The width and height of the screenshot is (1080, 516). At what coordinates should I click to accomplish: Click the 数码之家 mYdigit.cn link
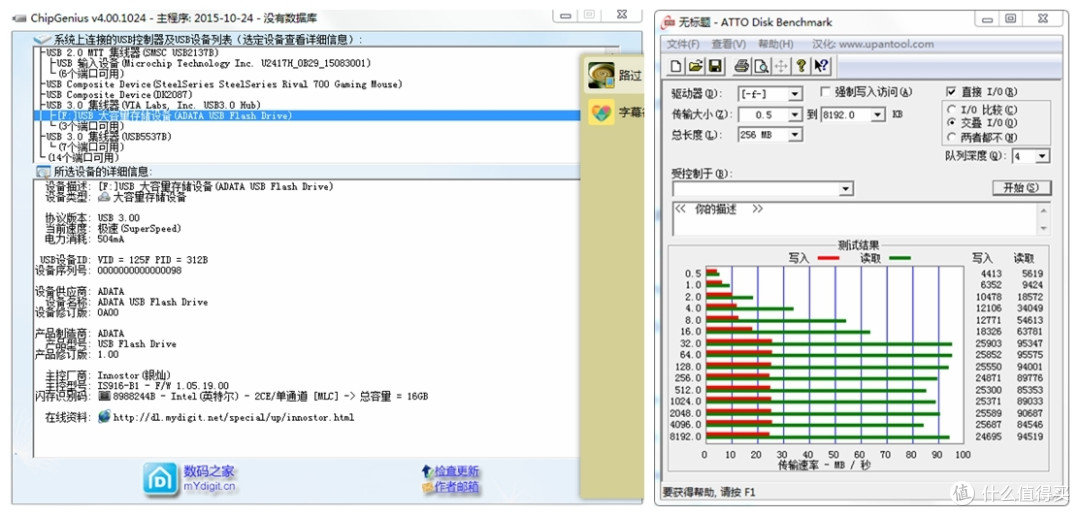click(209, 478)
